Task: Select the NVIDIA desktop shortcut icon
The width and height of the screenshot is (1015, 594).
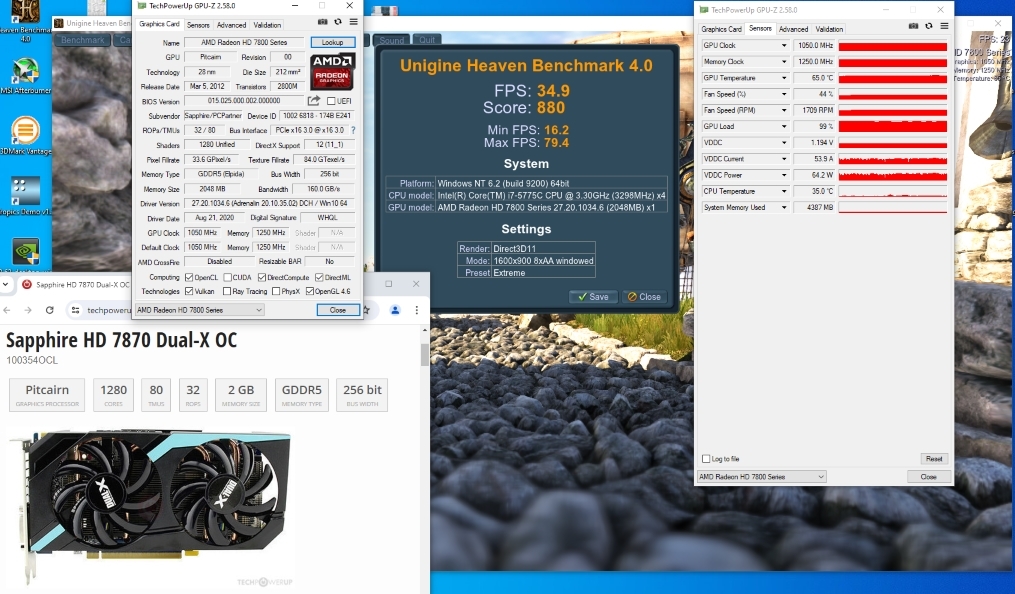Action: (x=26, y=252)
